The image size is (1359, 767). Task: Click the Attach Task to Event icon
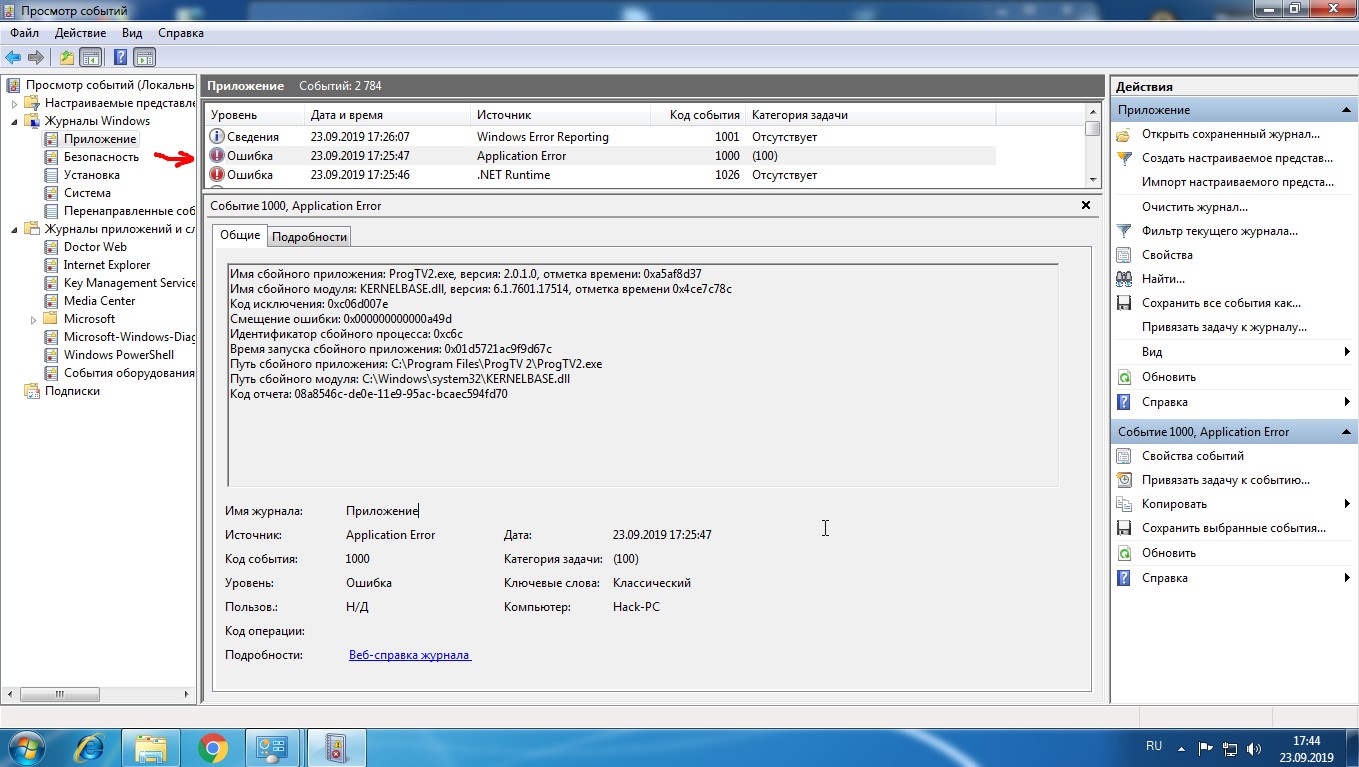[1124, 480]
